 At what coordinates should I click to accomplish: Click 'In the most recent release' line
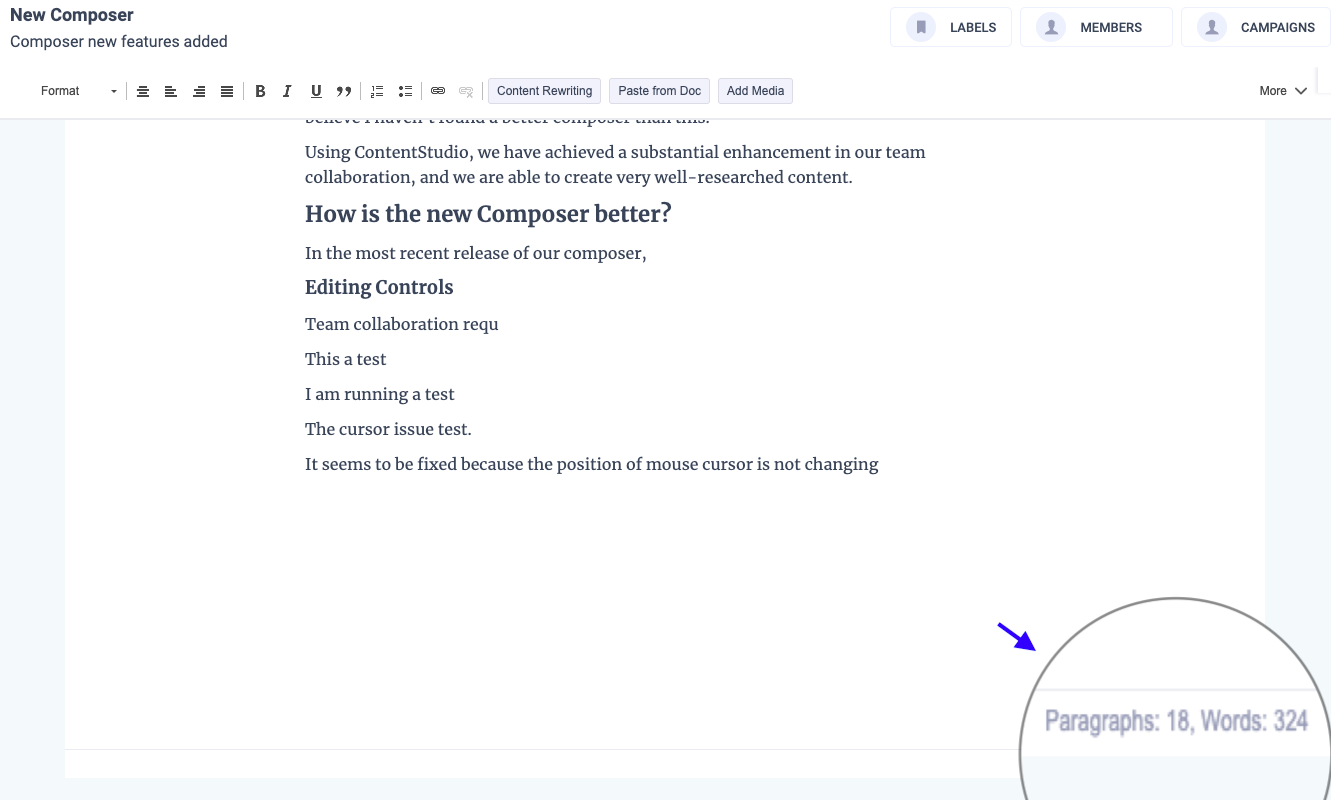[x=476, y=253]
